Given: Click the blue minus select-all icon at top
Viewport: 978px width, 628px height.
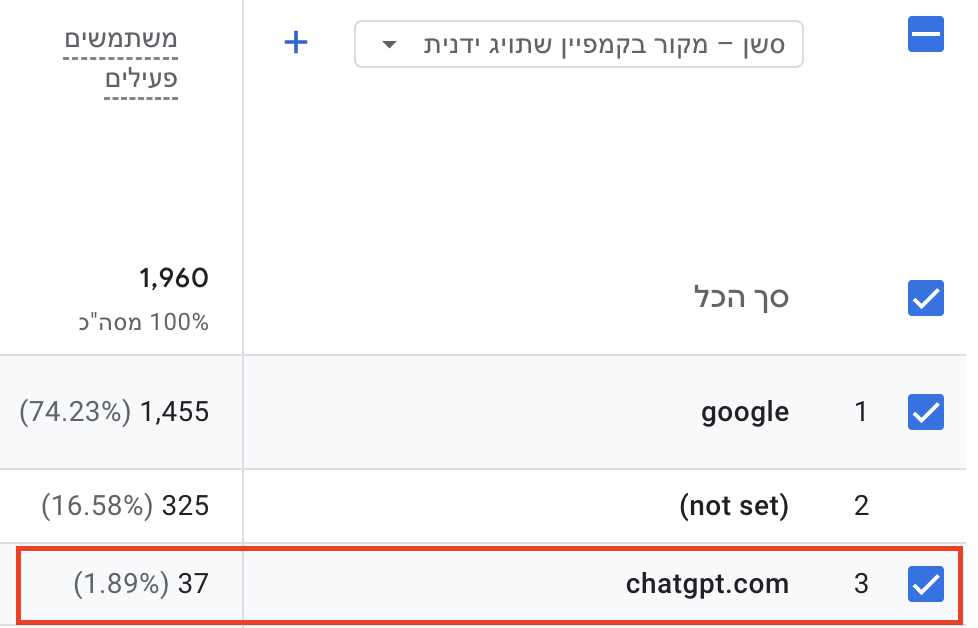Looking at the screenshot, I should coord(925,34).
